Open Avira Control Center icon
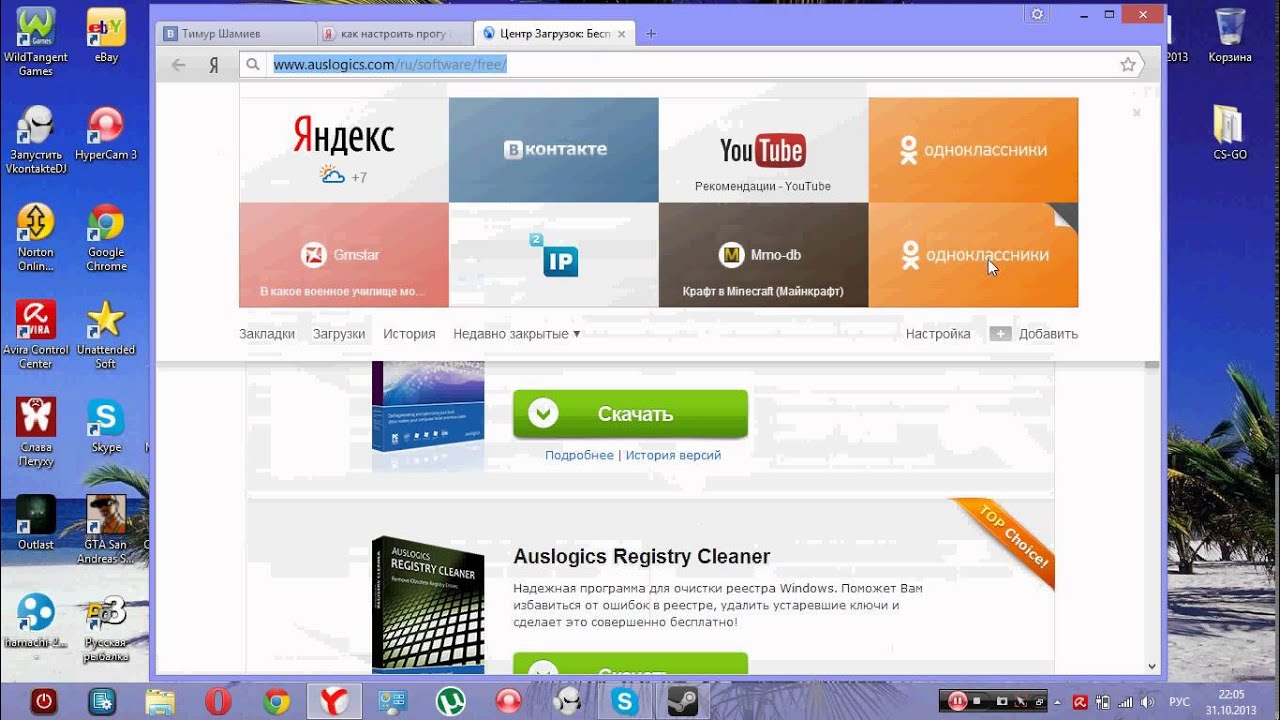This screenshot has height=720, width=1280. coord(36,335)
